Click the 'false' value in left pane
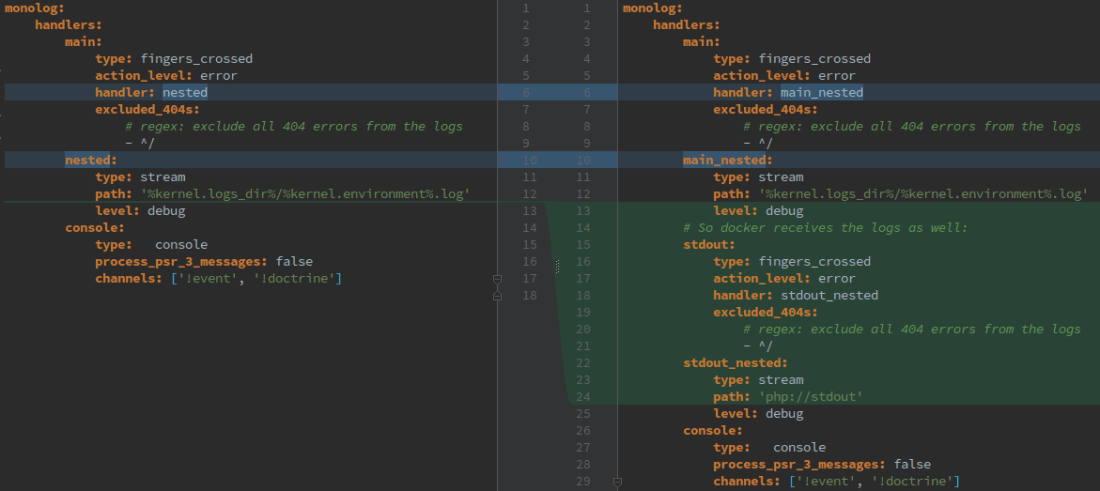The height and width of the screenshot is (491, 1100). pos(294,261)
